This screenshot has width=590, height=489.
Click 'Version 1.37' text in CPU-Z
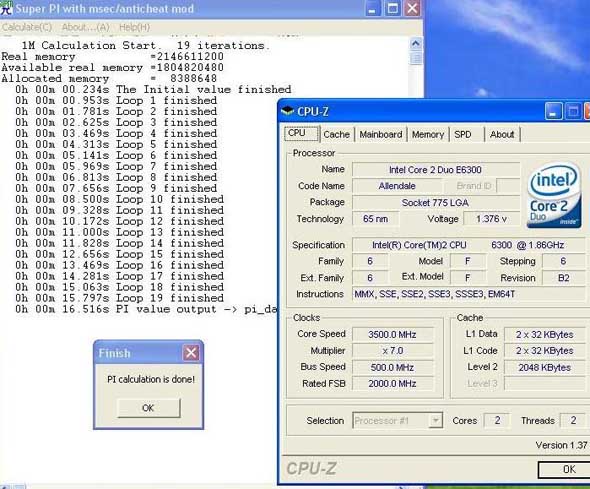point(561,445)
